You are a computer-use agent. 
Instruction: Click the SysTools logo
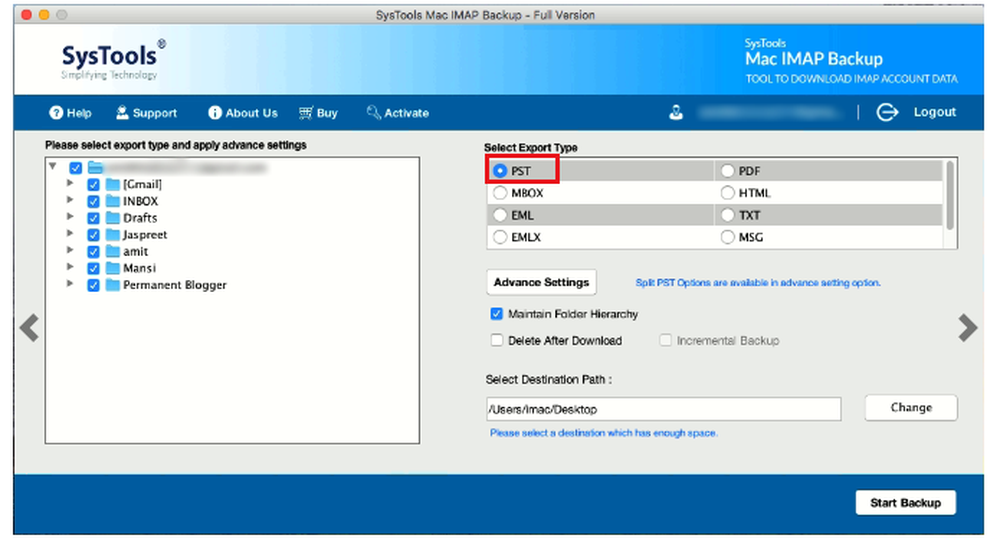pos(113,59)
